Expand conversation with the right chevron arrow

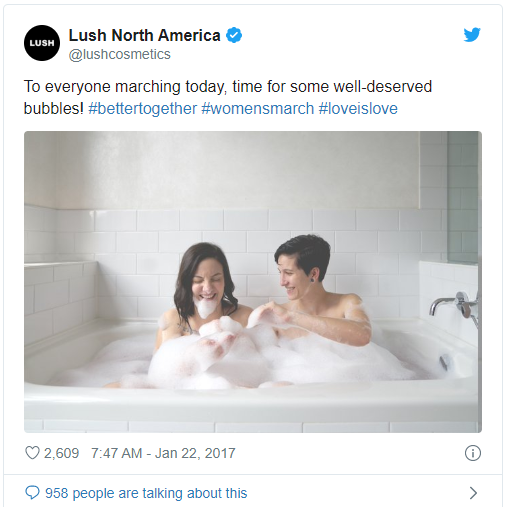point(473,493)
